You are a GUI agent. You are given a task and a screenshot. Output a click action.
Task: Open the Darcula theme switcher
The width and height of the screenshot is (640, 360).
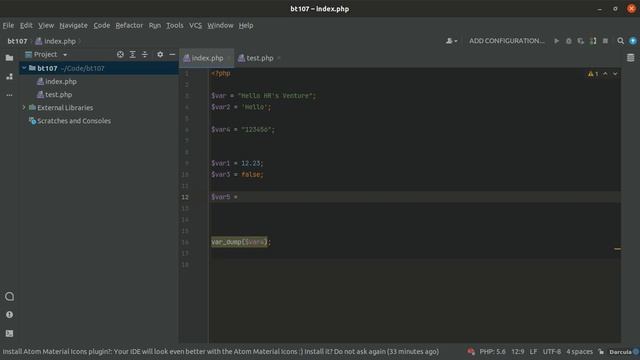pos(620,351)
